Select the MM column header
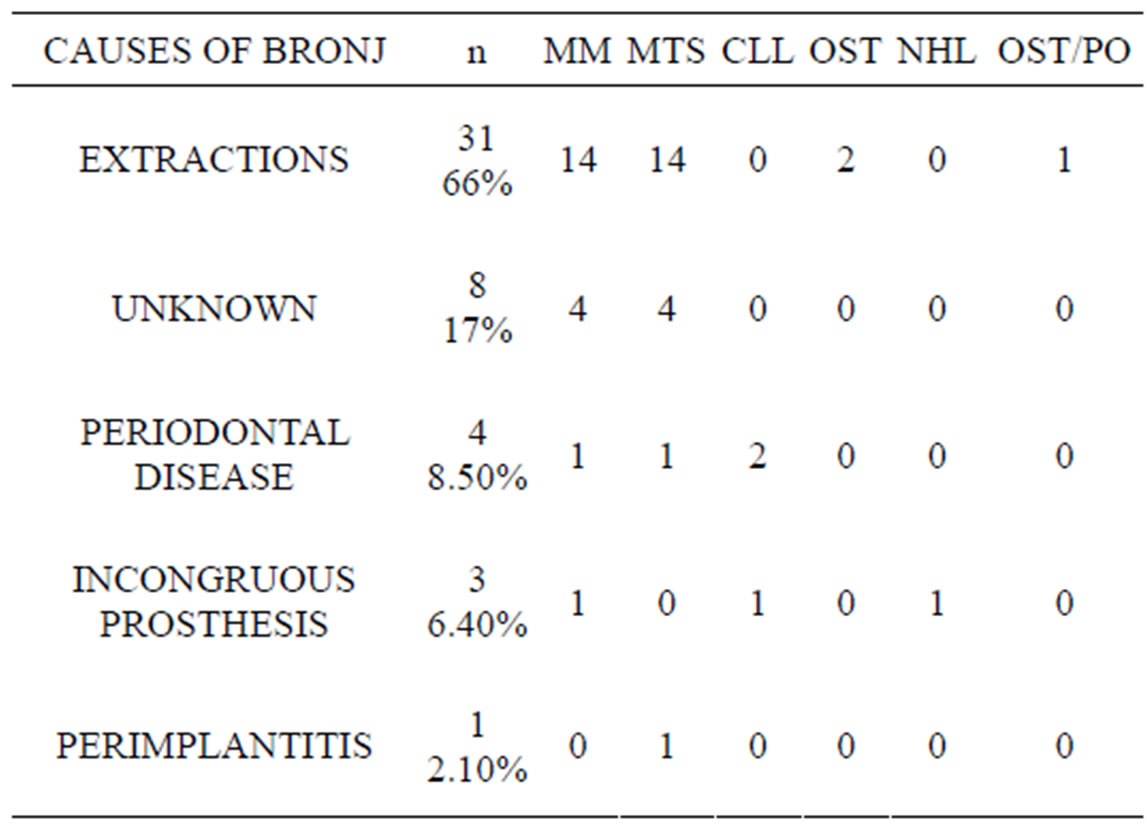The image size is (1147, 824). pyautogui.click(x=577, y=51)
